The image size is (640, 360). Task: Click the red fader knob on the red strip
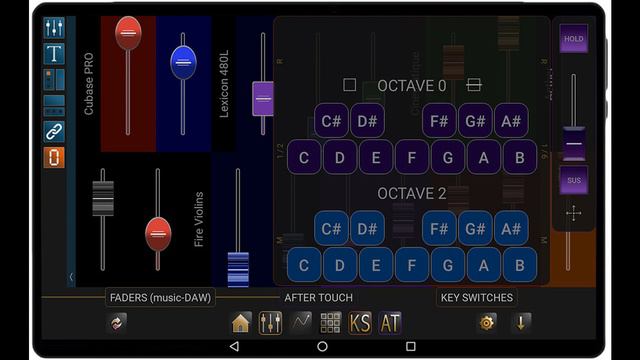(128, 33)
